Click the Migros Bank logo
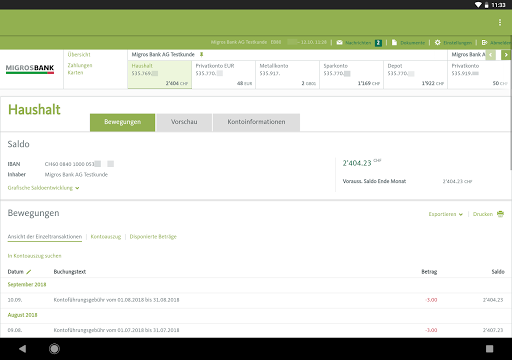The width and height of the screenshot is (512, 360). [x=30, y=69]
